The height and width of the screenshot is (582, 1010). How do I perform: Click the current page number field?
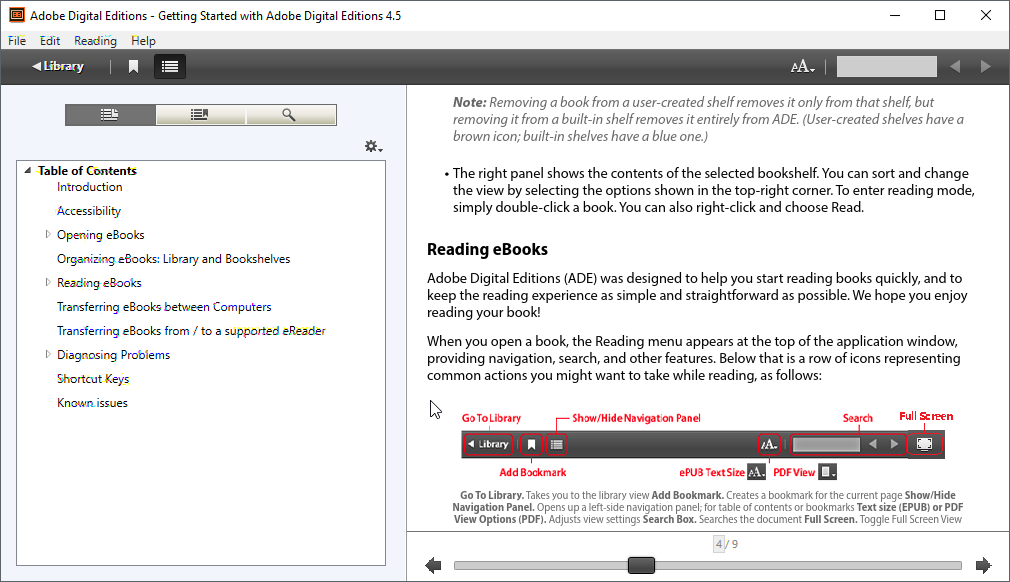[719, 544]
